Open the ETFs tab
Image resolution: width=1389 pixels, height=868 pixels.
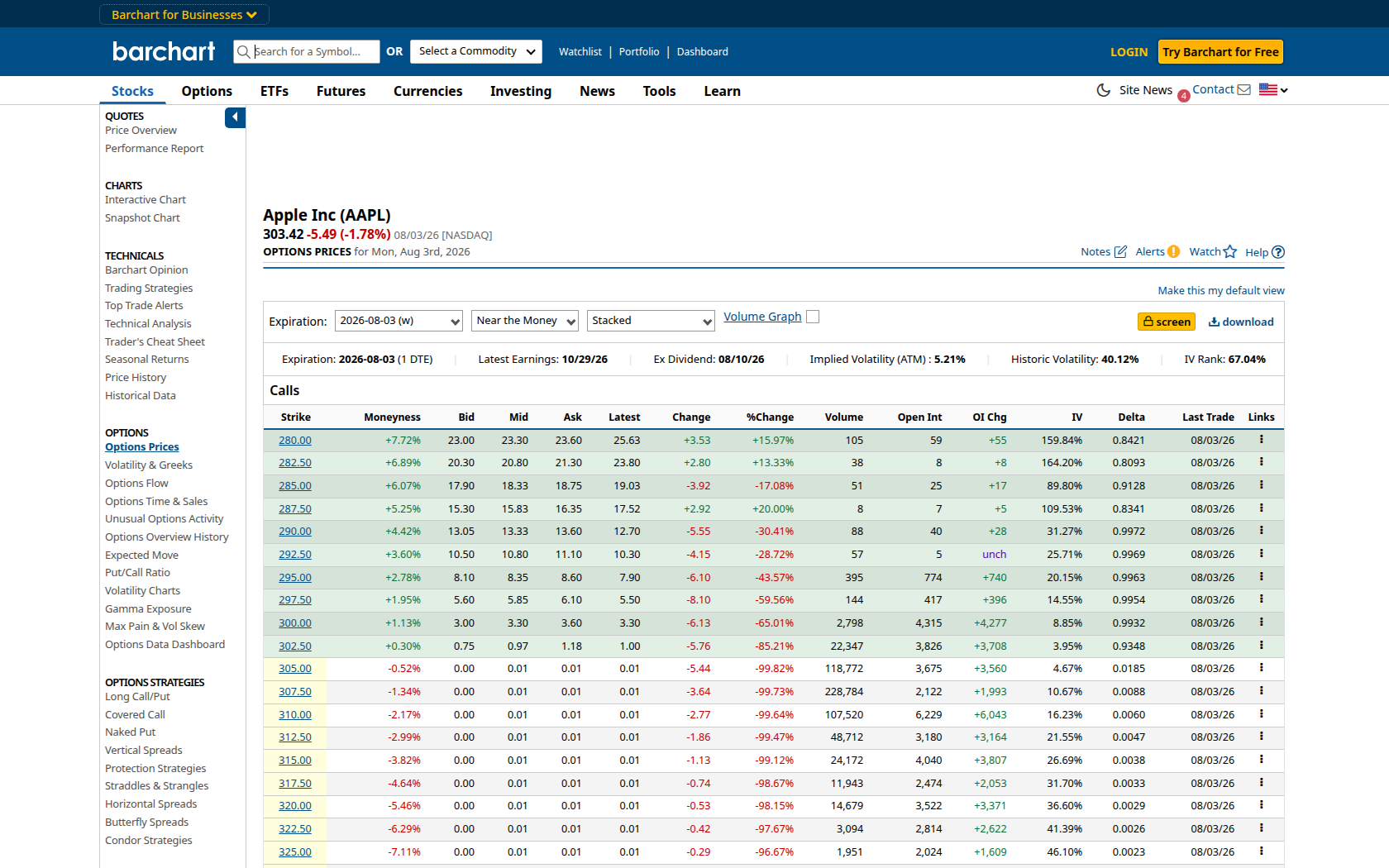tap(274, 91)
